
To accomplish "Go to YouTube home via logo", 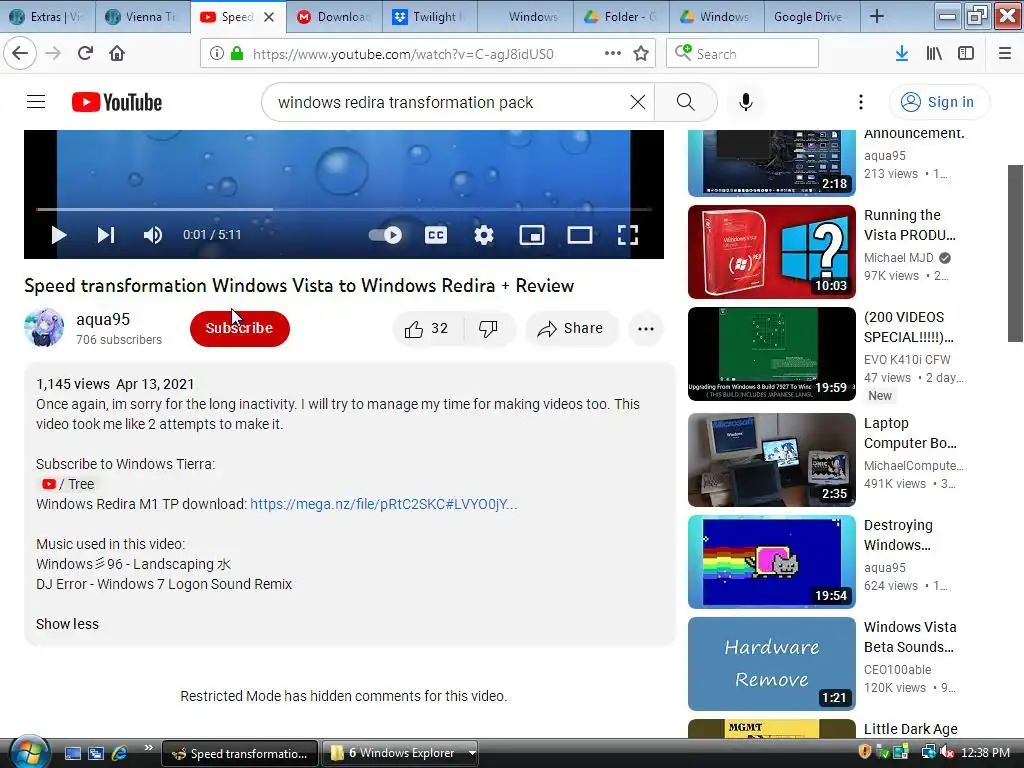I will click(x=117, y=102).
